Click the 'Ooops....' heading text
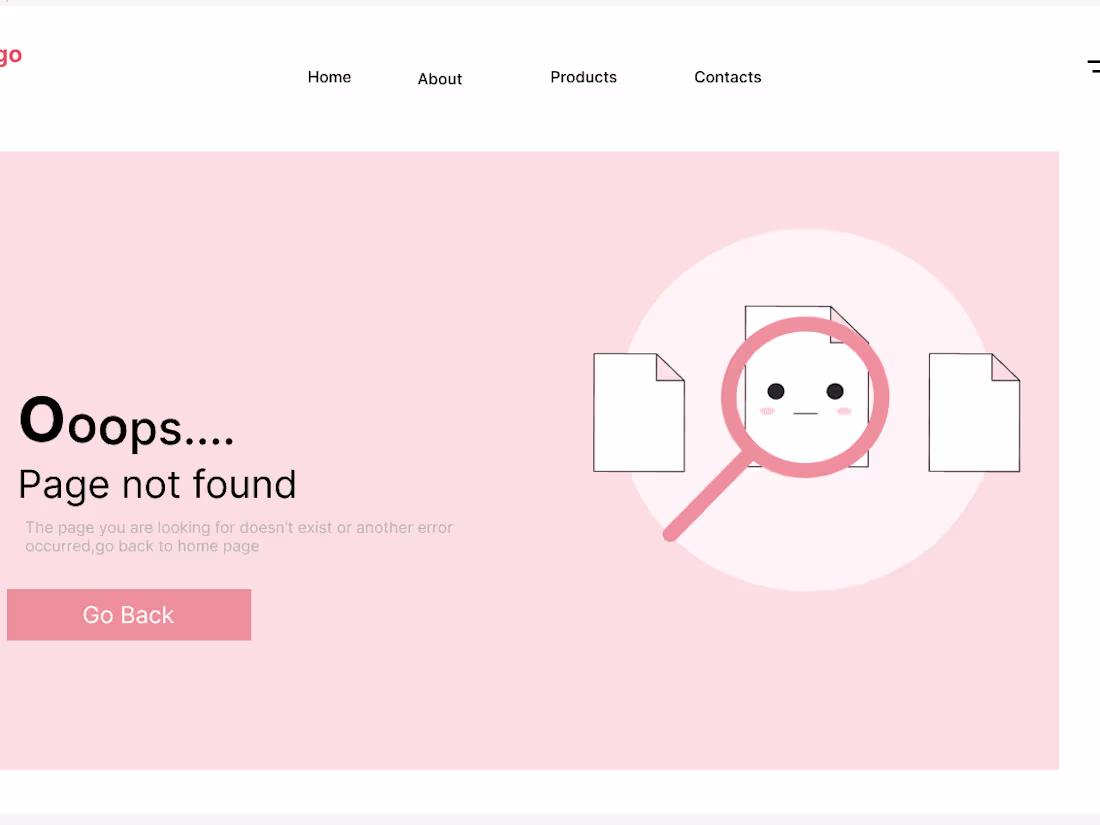 126,425
